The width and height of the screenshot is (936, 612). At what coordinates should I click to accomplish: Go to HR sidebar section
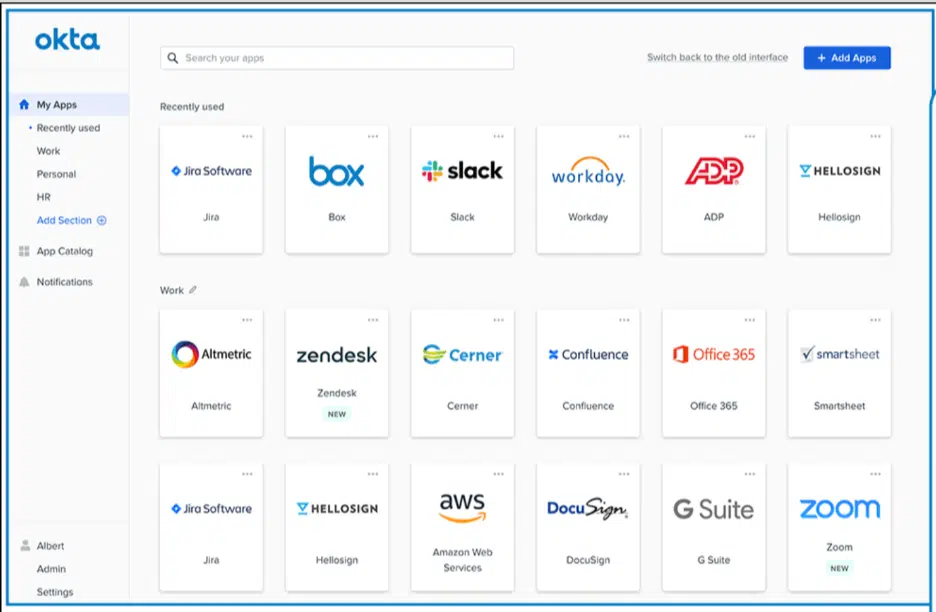44,197
